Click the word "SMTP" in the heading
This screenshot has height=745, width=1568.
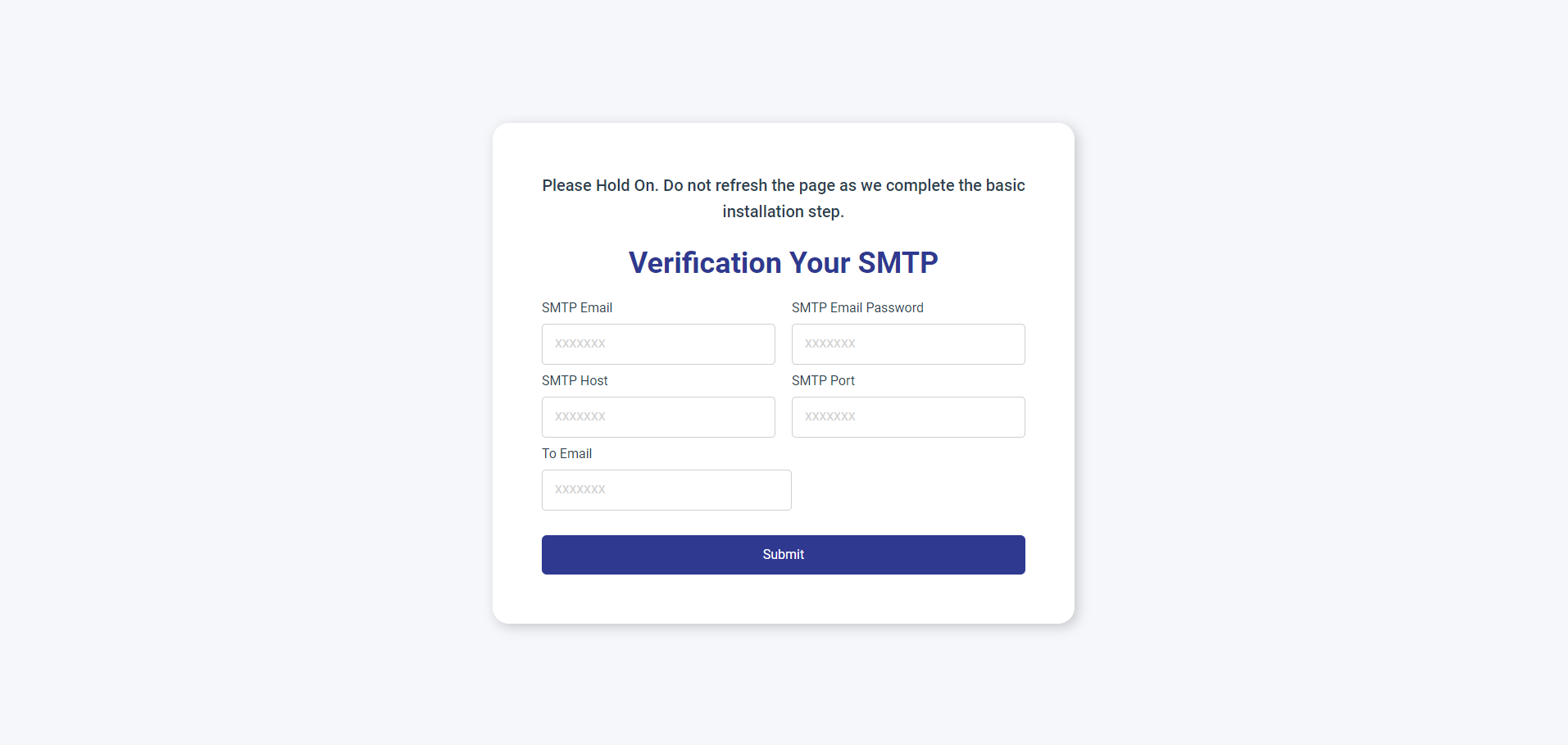pos(898,263)
